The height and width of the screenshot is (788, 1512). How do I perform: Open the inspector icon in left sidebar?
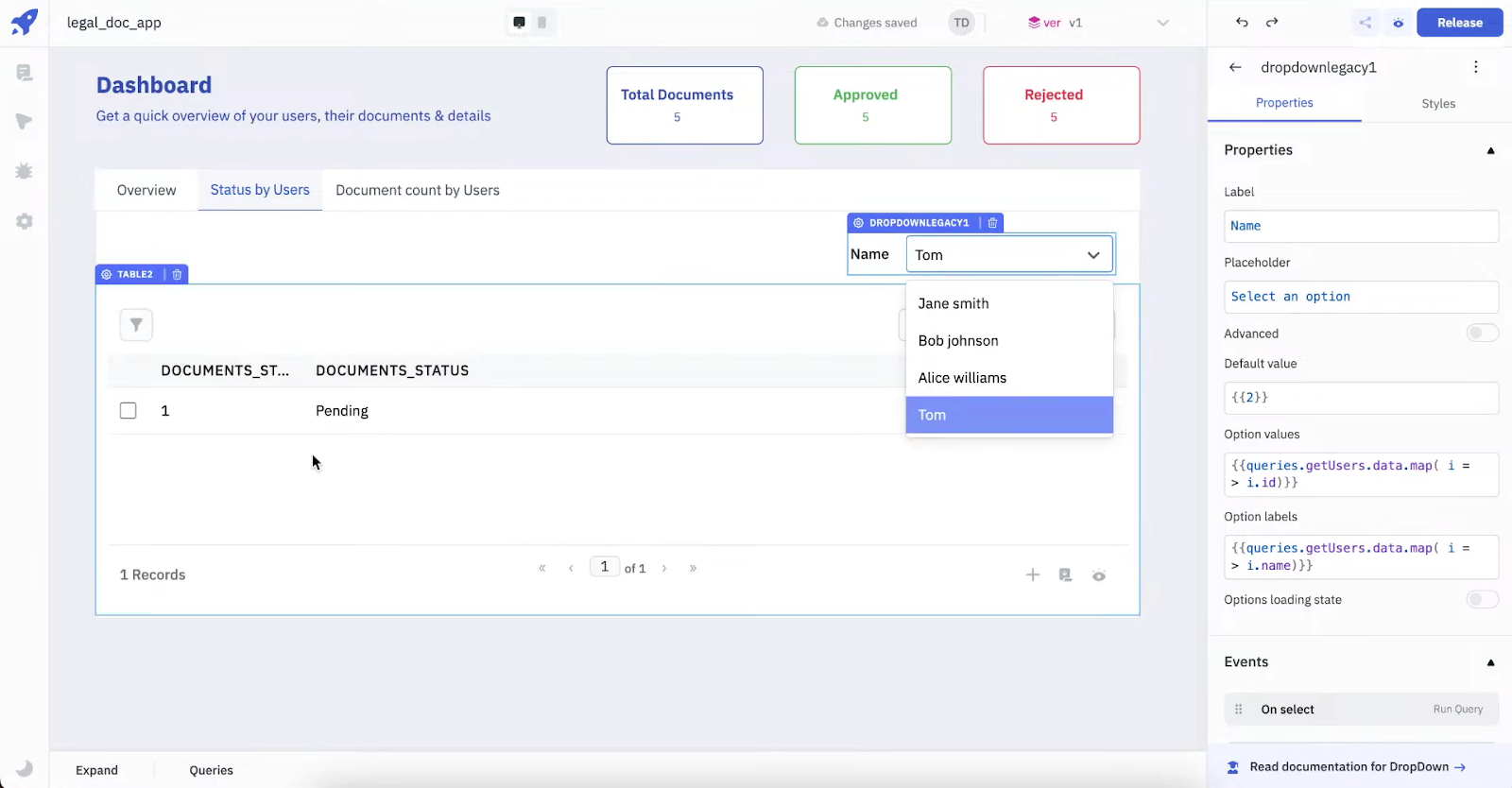(25, 121)
